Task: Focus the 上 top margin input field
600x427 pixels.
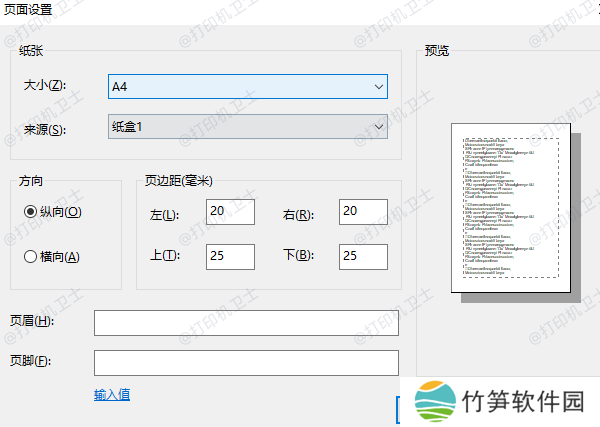Action: point(230,256)
